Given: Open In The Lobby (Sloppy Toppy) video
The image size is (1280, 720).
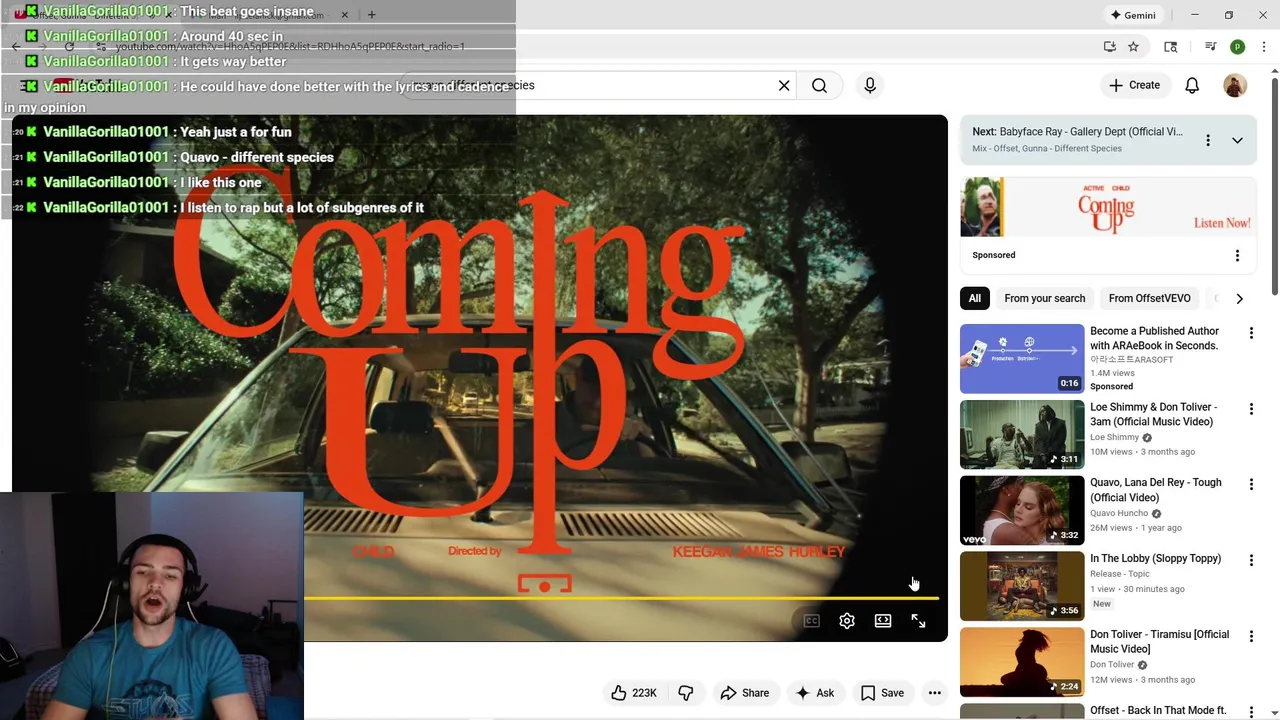Looking at the screenshot, I should pos(1155,558).
